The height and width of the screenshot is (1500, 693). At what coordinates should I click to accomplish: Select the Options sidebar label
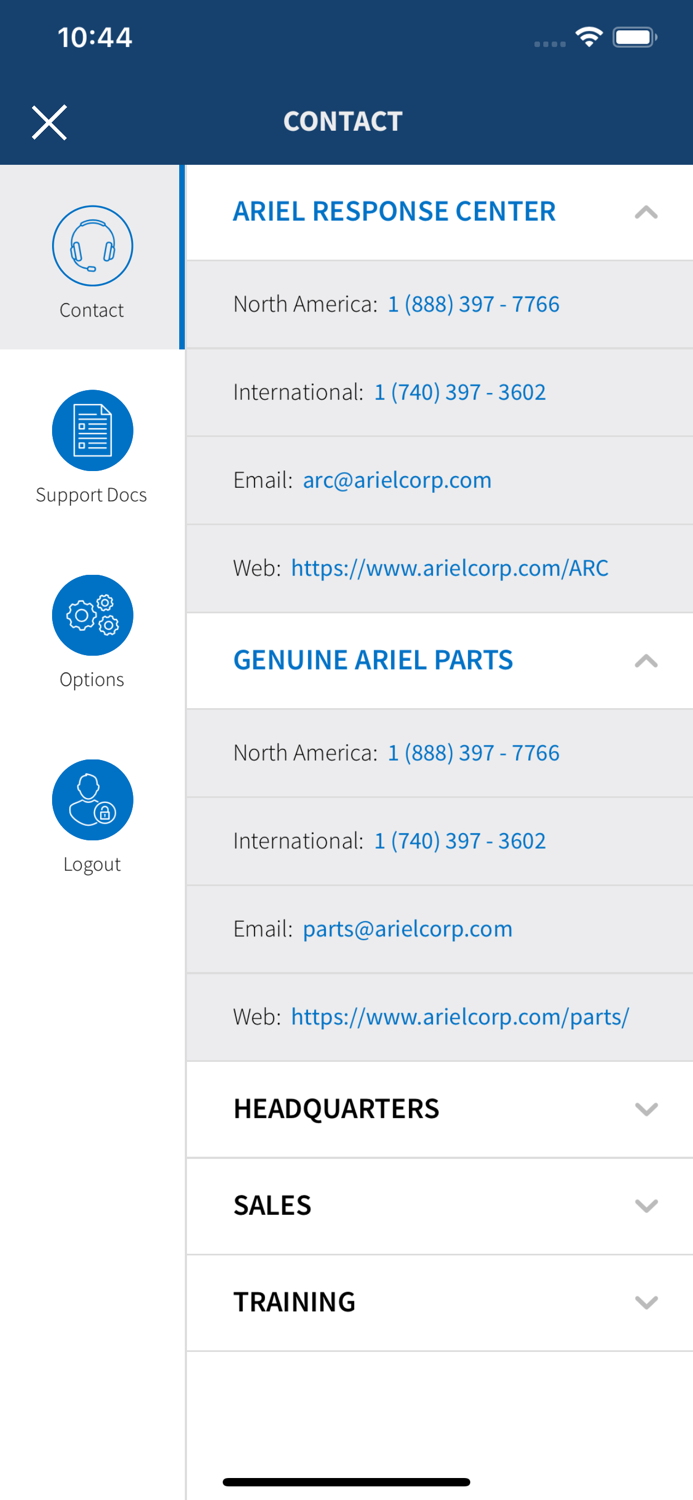[x=91, y=679]
